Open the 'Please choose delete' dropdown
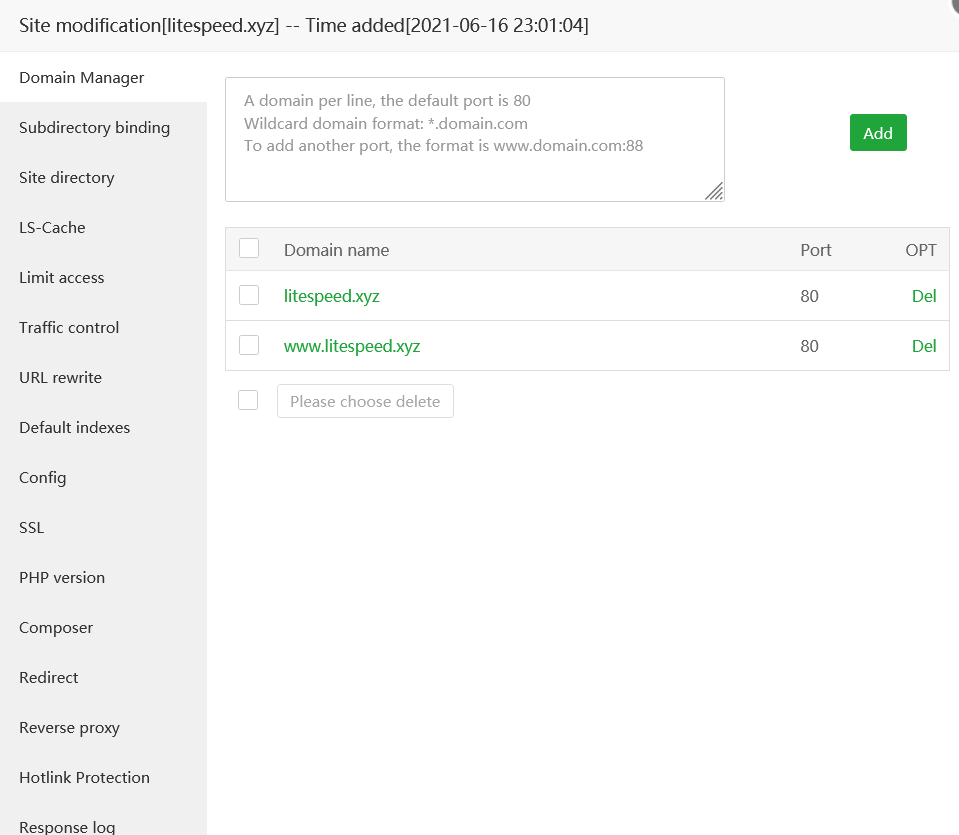 pos(365,401)
